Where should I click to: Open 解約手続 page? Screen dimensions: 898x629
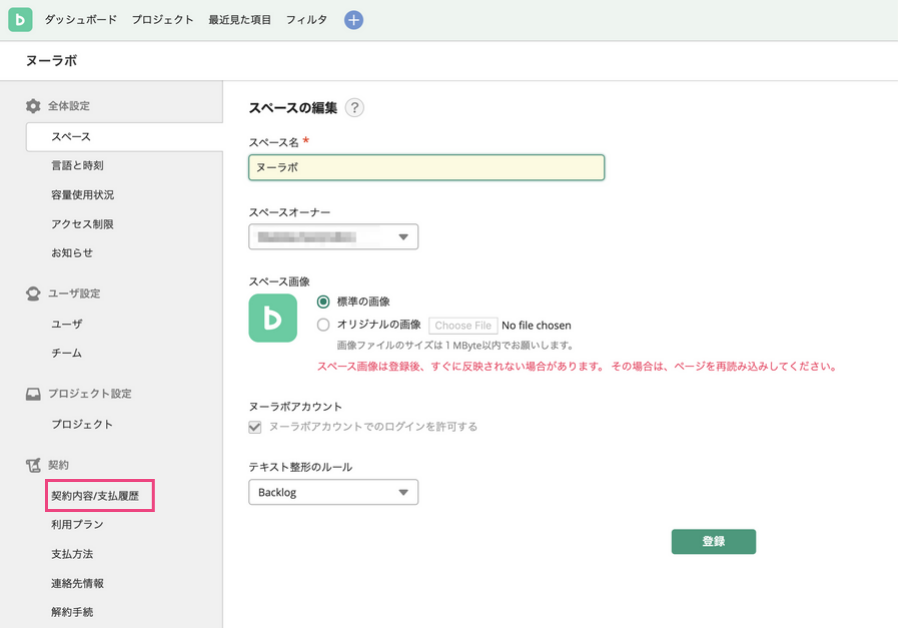click(72, 612)
